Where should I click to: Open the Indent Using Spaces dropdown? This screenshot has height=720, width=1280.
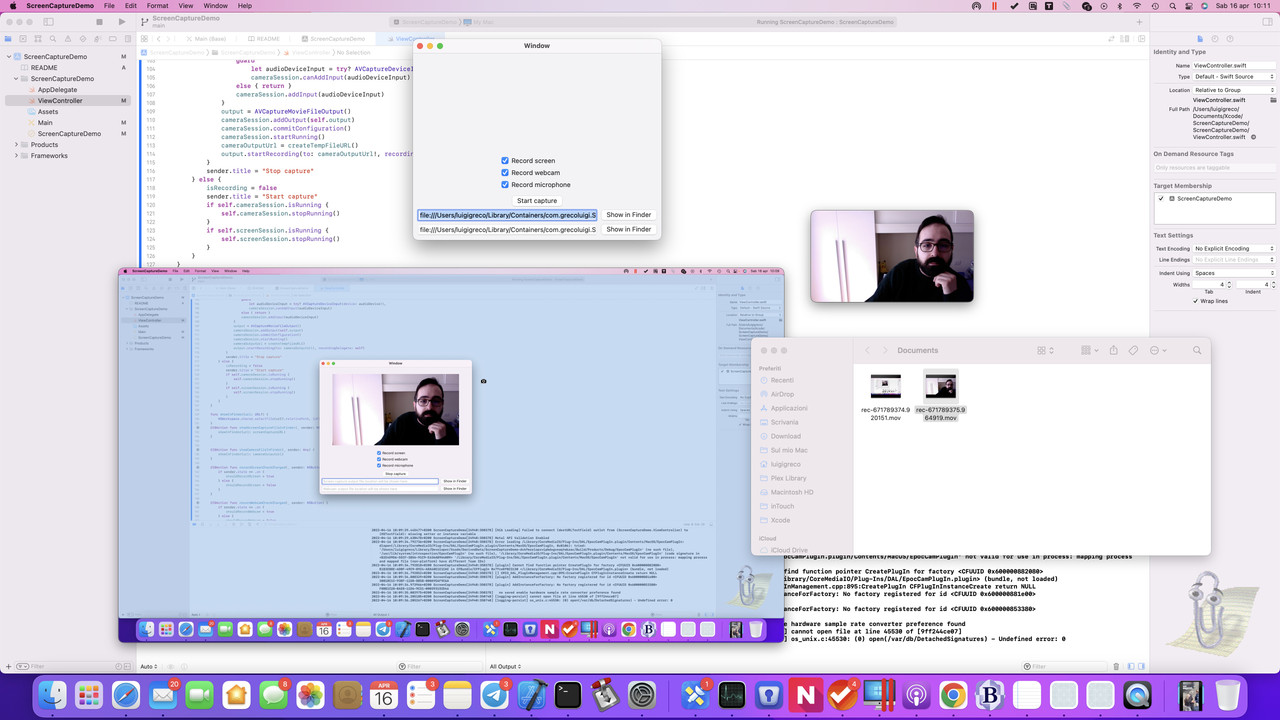(1234, 273)
